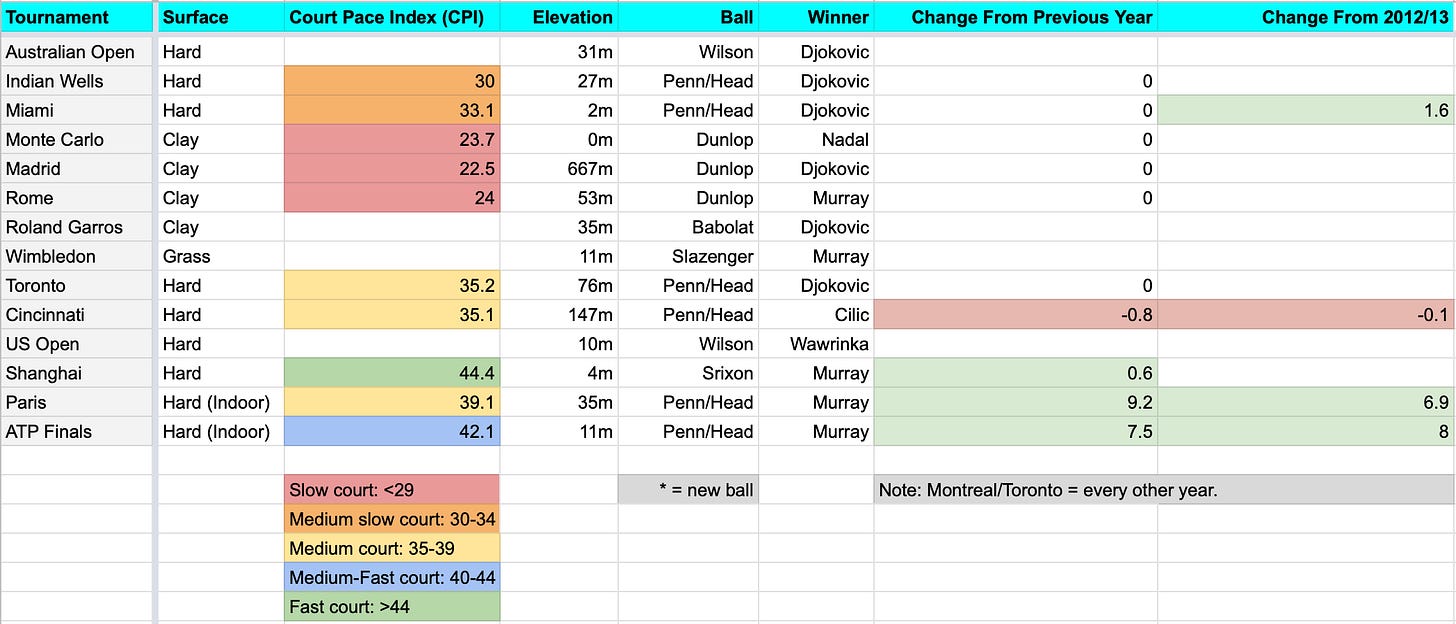Select the CPI value 30 cell
The height and width of the screenshot is (624, 1456).
click(392, 81)
